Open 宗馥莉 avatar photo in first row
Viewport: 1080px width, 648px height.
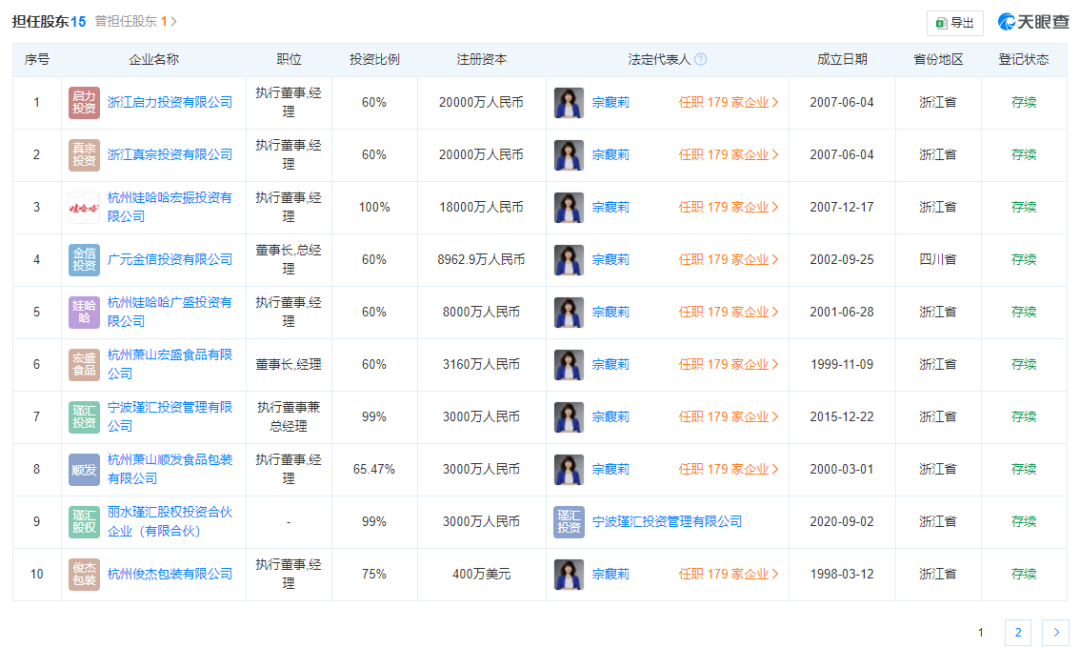pos(569,102)
